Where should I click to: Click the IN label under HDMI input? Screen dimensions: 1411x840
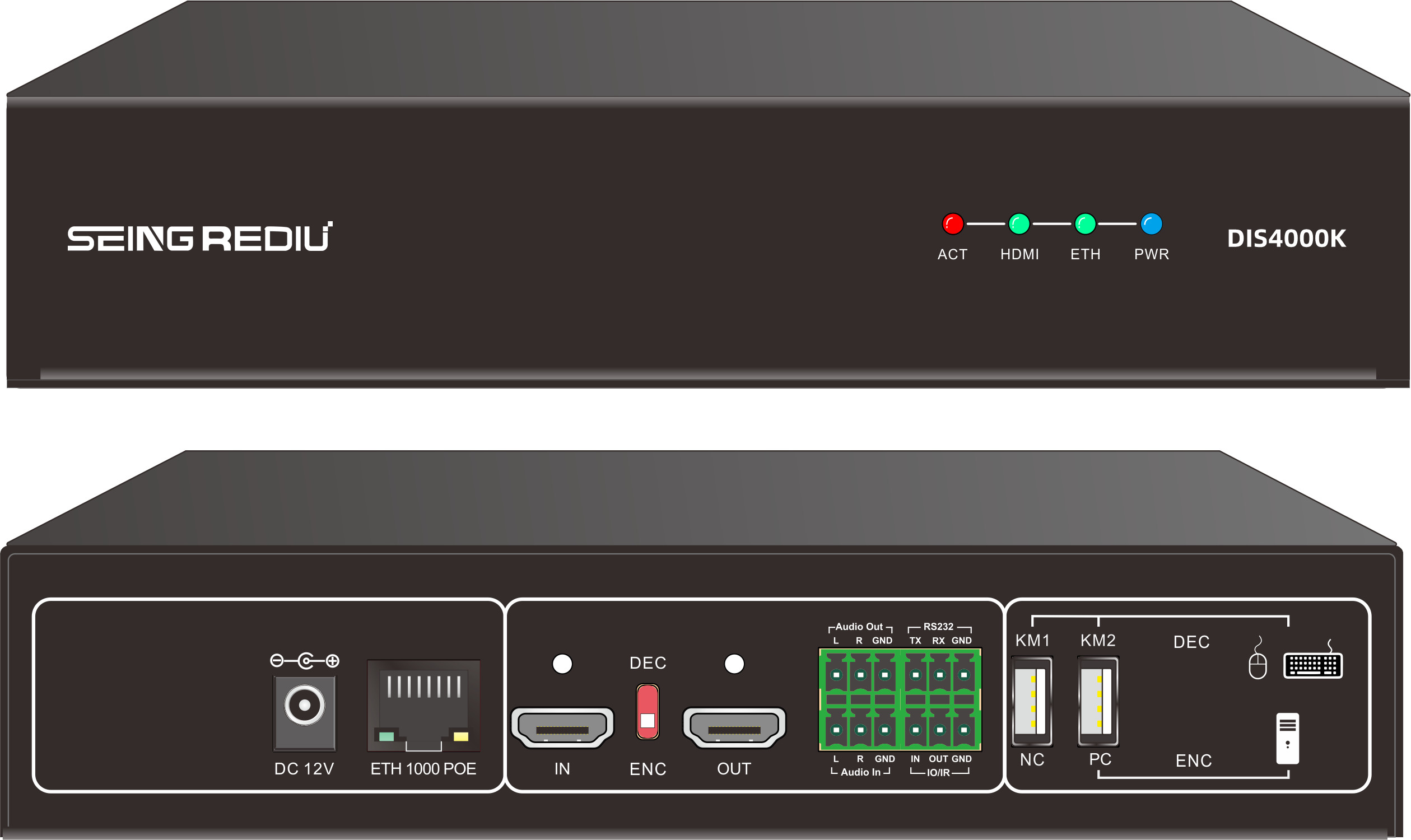click(562, 769)
